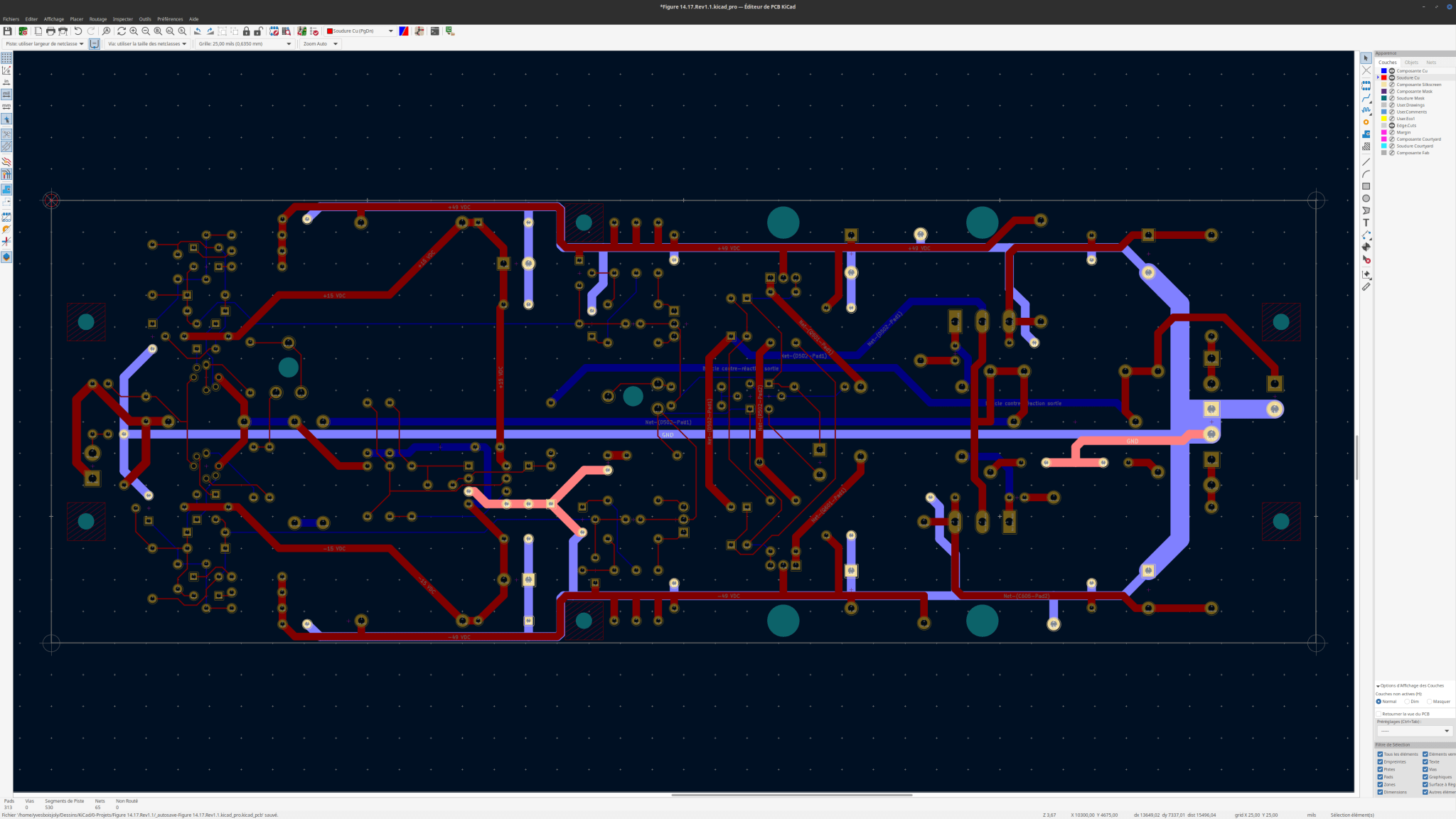
Task: Uncheck Pistes selection filter
Action: pos(1380,769)
